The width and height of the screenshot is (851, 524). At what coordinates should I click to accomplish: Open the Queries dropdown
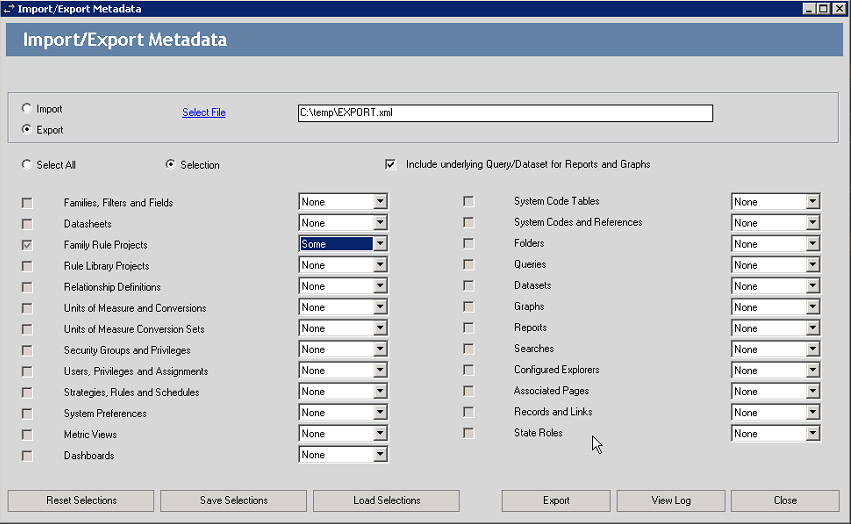point(776,265)
